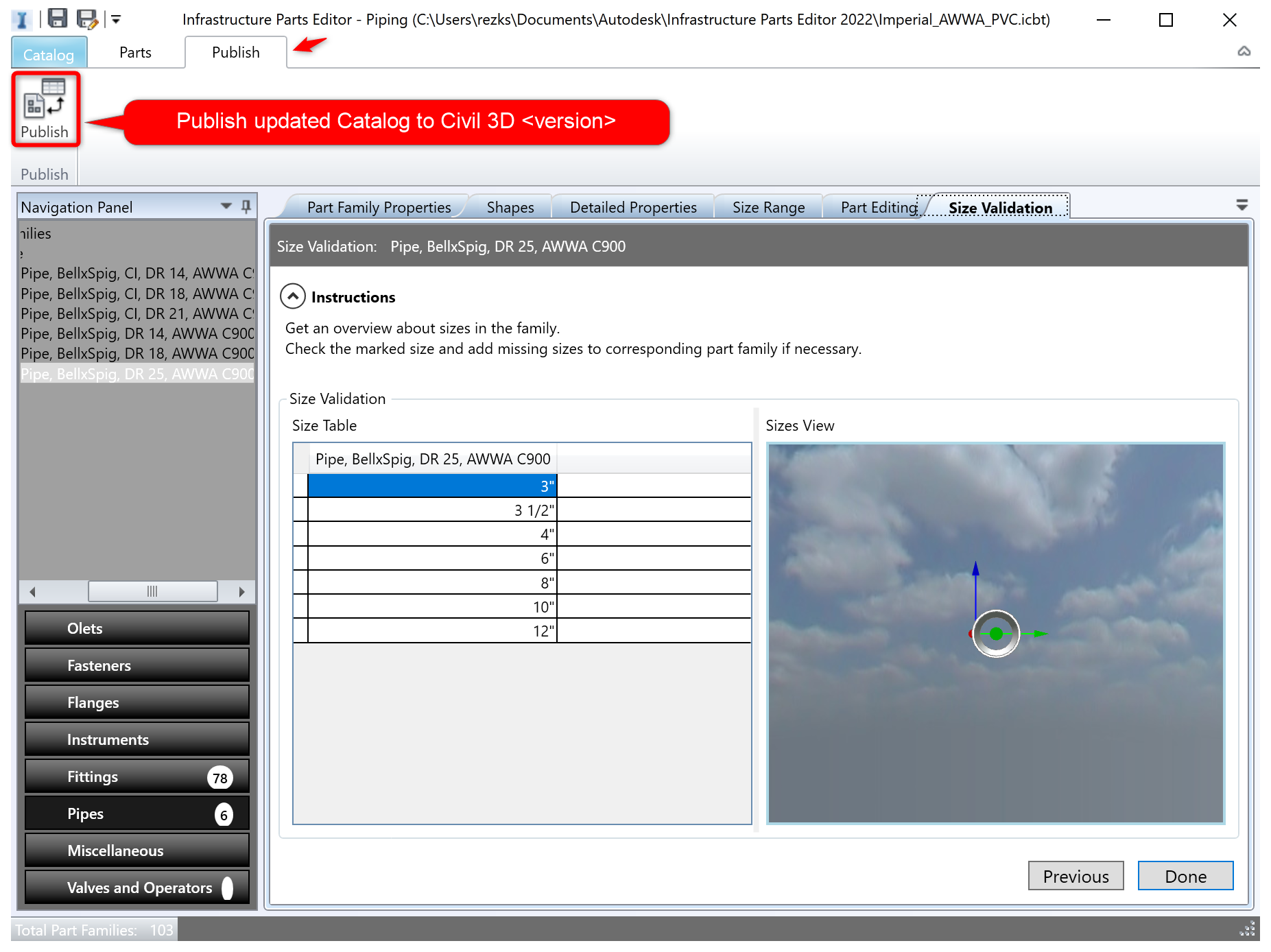This screenshot has width=1271, height=952.
Task: Select Pipe, BellxSpig, CI, DR 18 family
Action: (137, 294)
